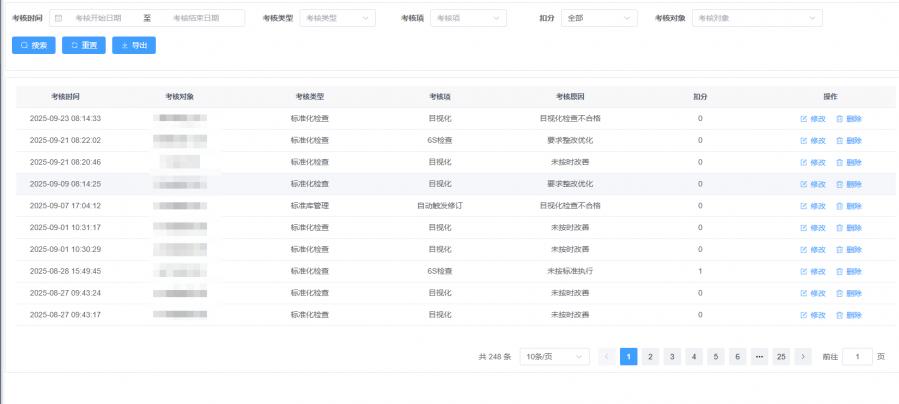
Task: Click the edit icon for the 2025-09-23 08:14:33 record
Action: (803, 118)
